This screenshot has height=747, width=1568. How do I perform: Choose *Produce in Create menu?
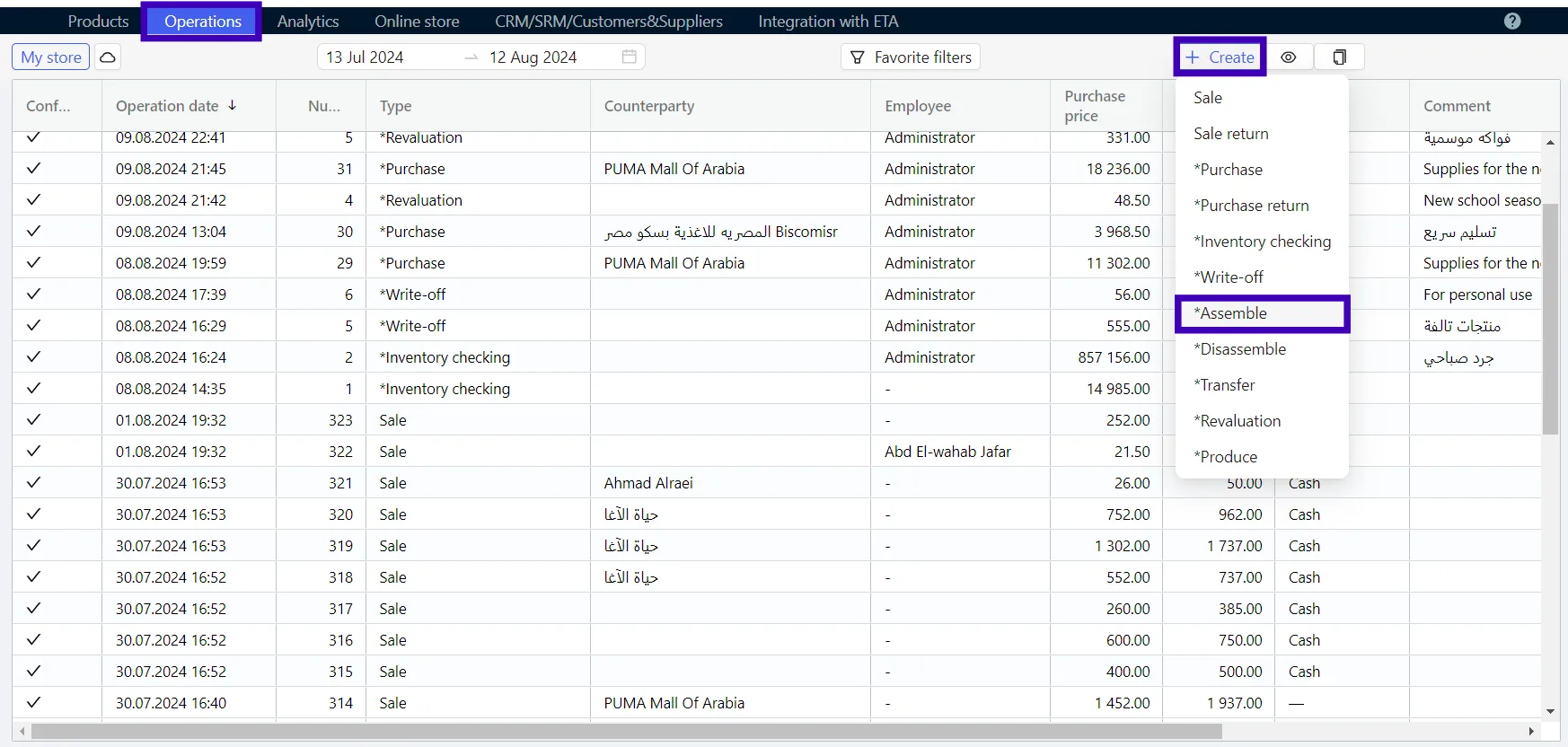coord(1262,456)
